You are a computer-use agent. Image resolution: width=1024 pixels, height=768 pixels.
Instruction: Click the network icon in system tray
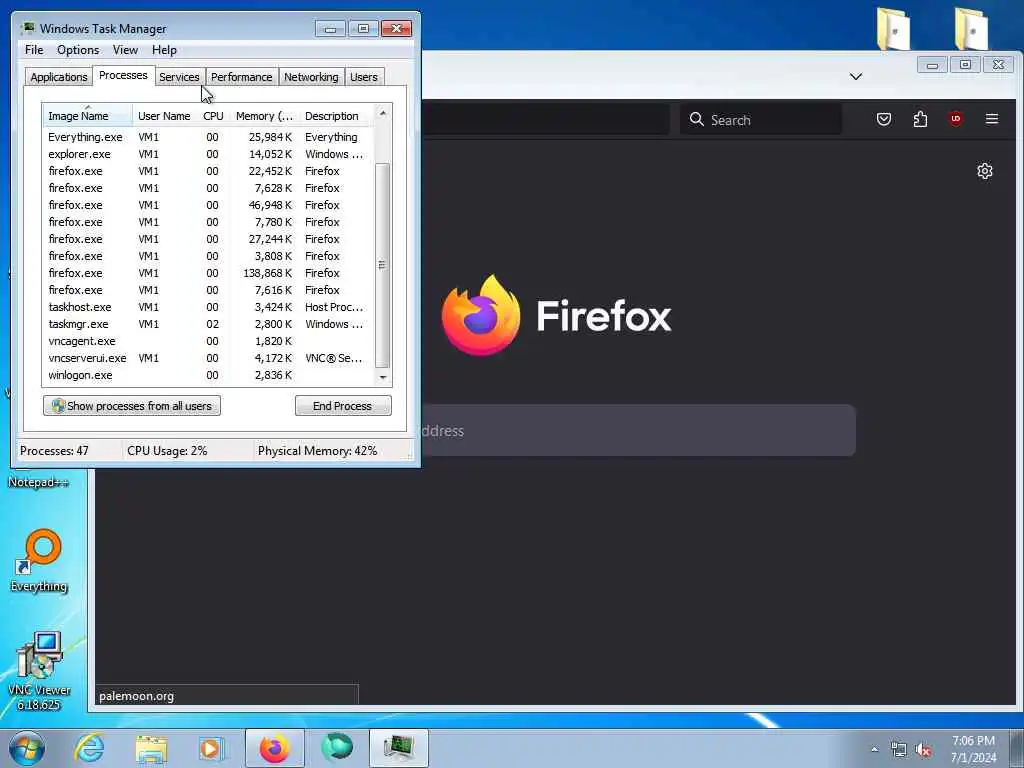tap(899, 750)
